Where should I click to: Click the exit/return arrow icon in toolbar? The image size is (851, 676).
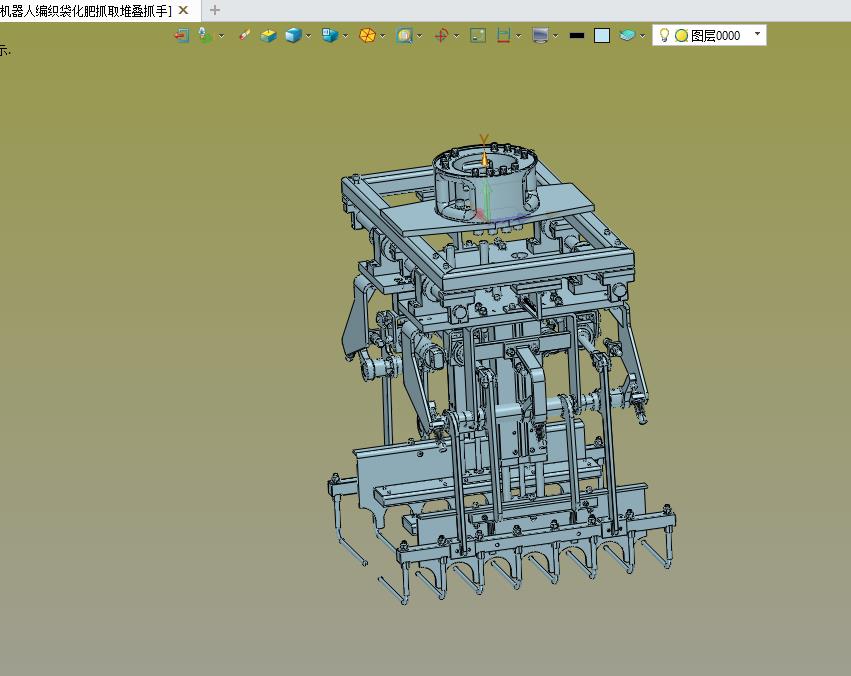point(181,35)
